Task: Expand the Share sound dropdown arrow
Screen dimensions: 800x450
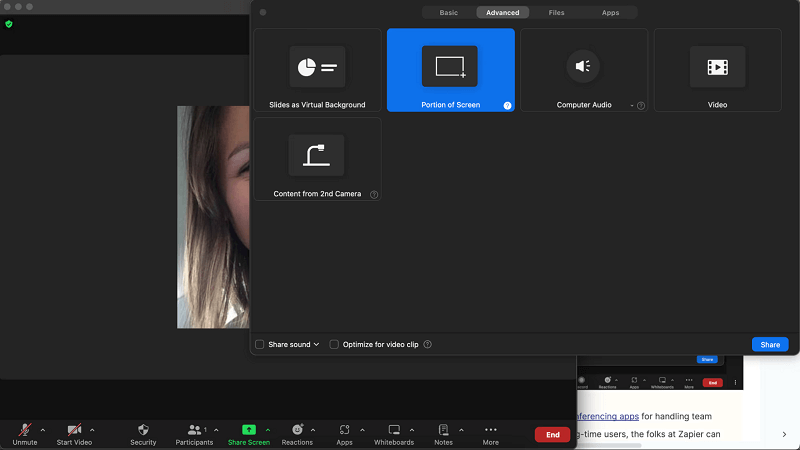Action: tap(317, 344)
